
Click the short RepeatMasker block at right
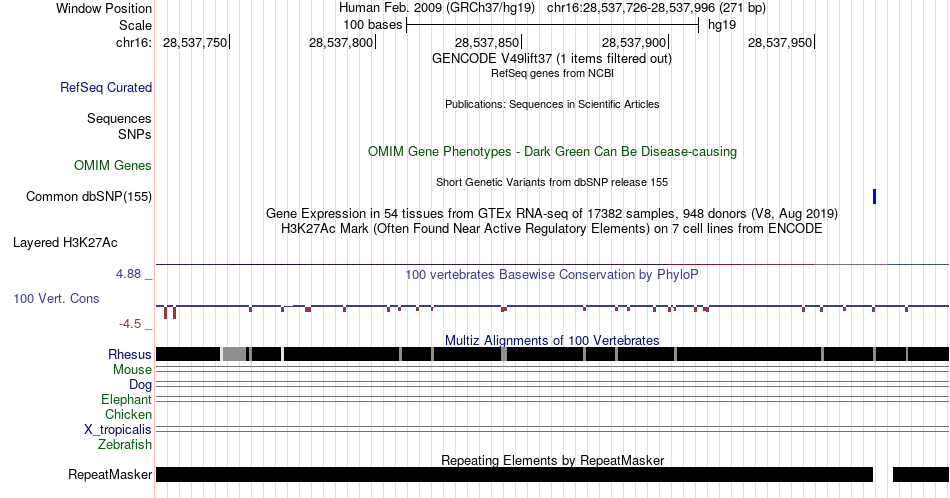pos(921,474)
